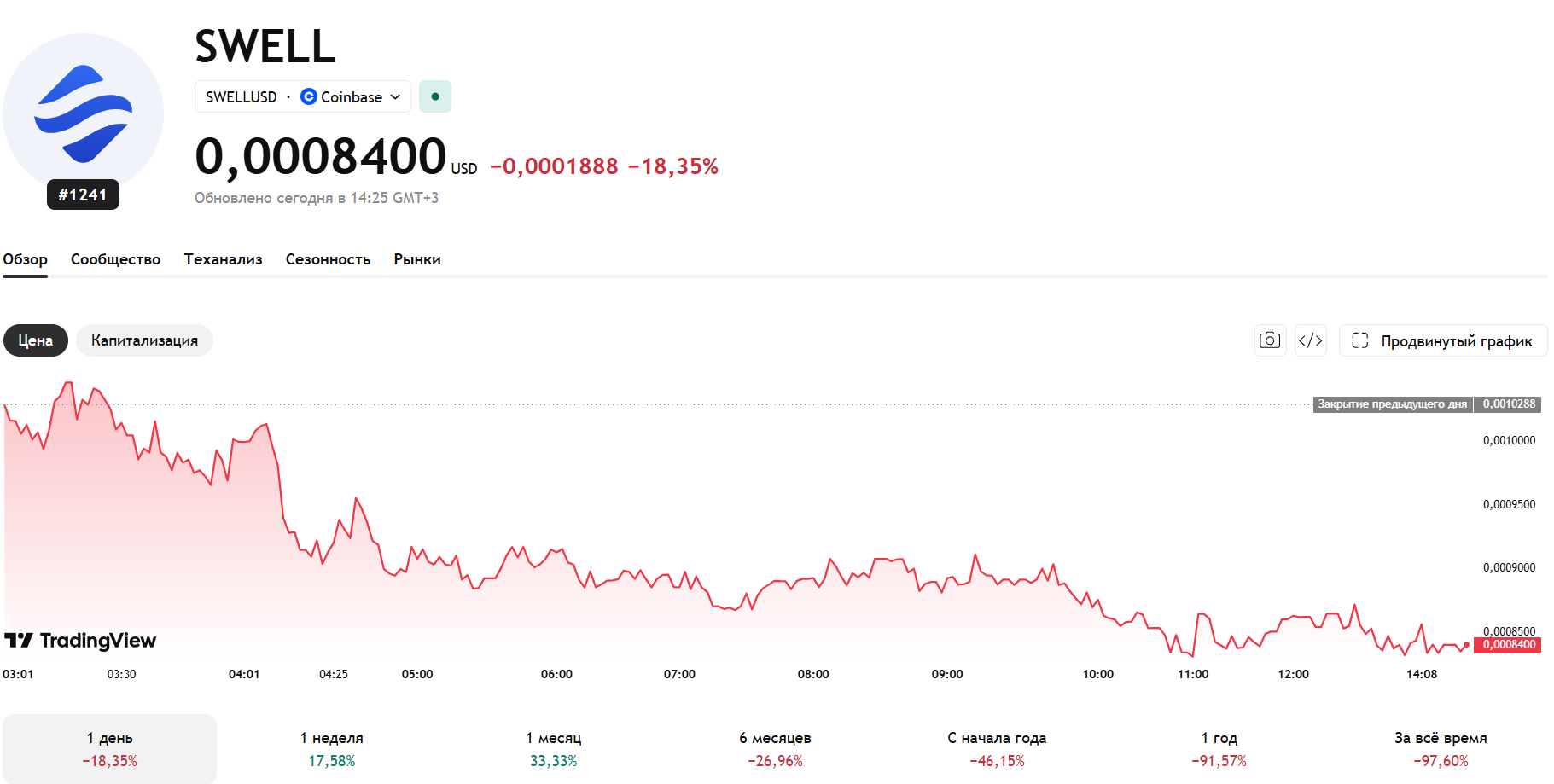Click the 04:01 time axis label
This screenshot has height=784, width=1554.
pyautogui.click(x=244, y=674)
